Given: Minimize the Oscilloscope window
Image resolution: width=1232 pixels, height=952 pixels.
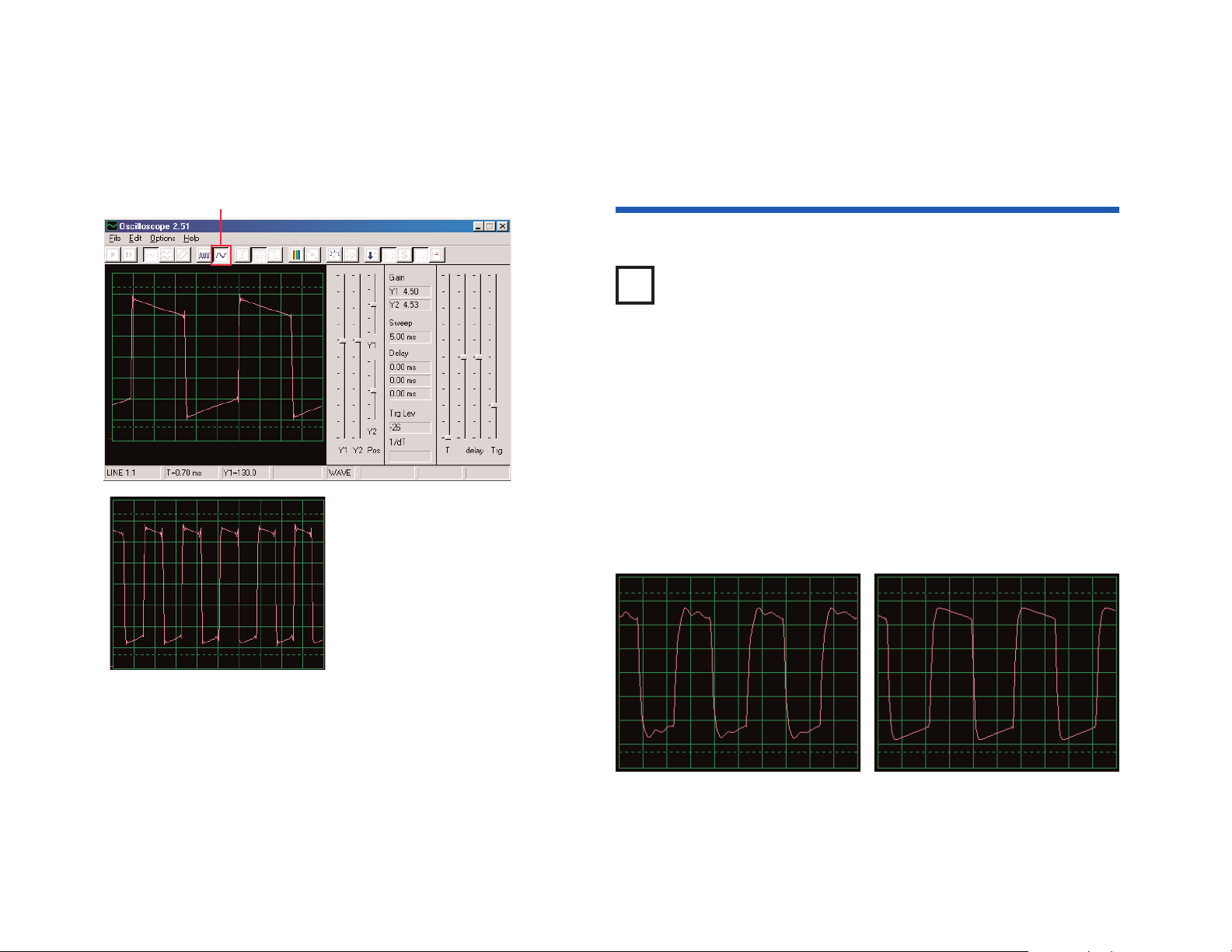Looking at the screenshot, I should [479, 226].
